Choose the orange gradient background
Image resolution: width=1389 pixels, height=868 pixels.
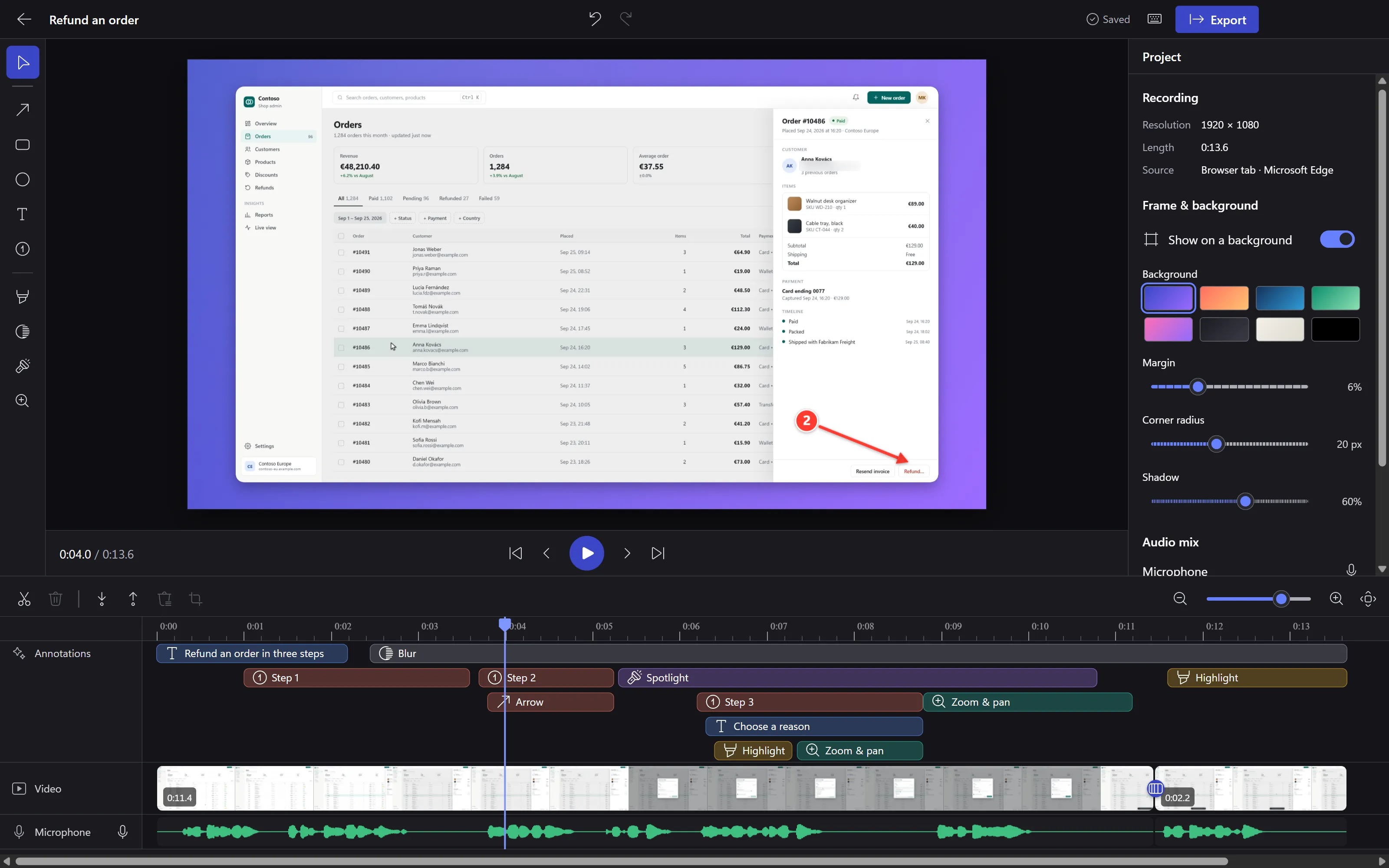pyautogui.click(x=1224, y=298)
